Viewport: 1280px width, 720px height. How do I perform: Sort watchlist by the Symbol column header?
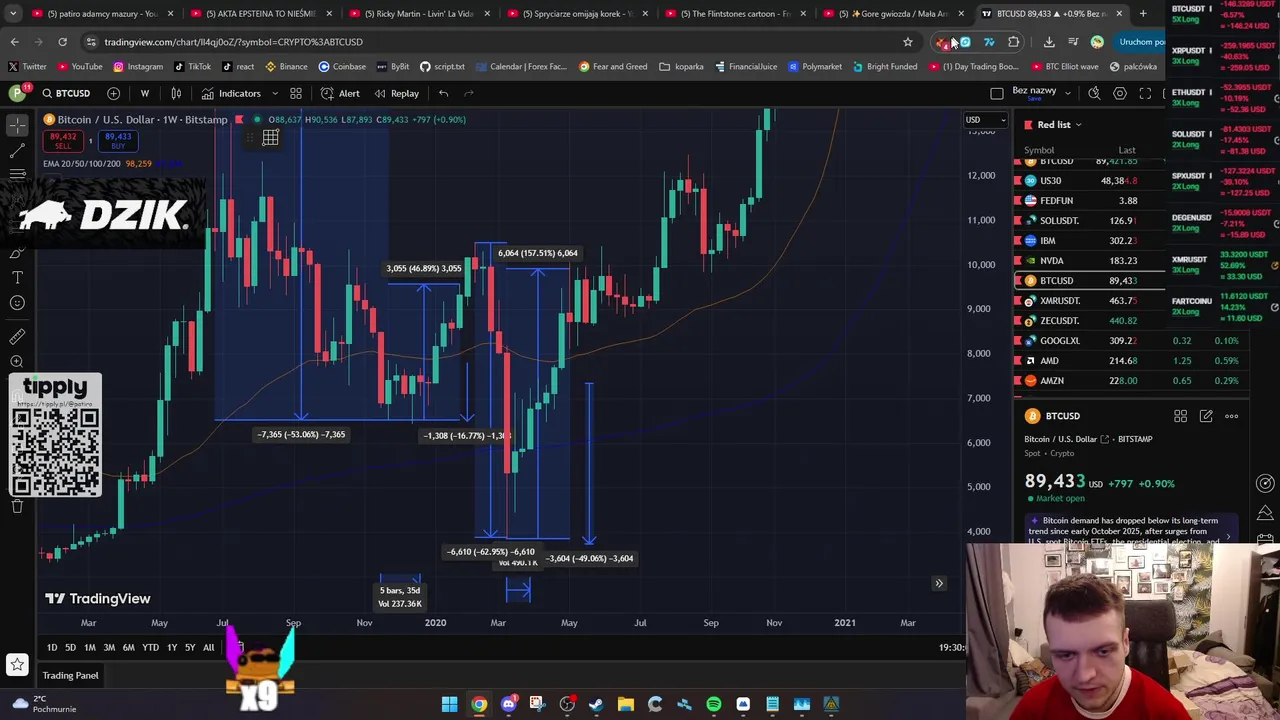coord(1039,150)
